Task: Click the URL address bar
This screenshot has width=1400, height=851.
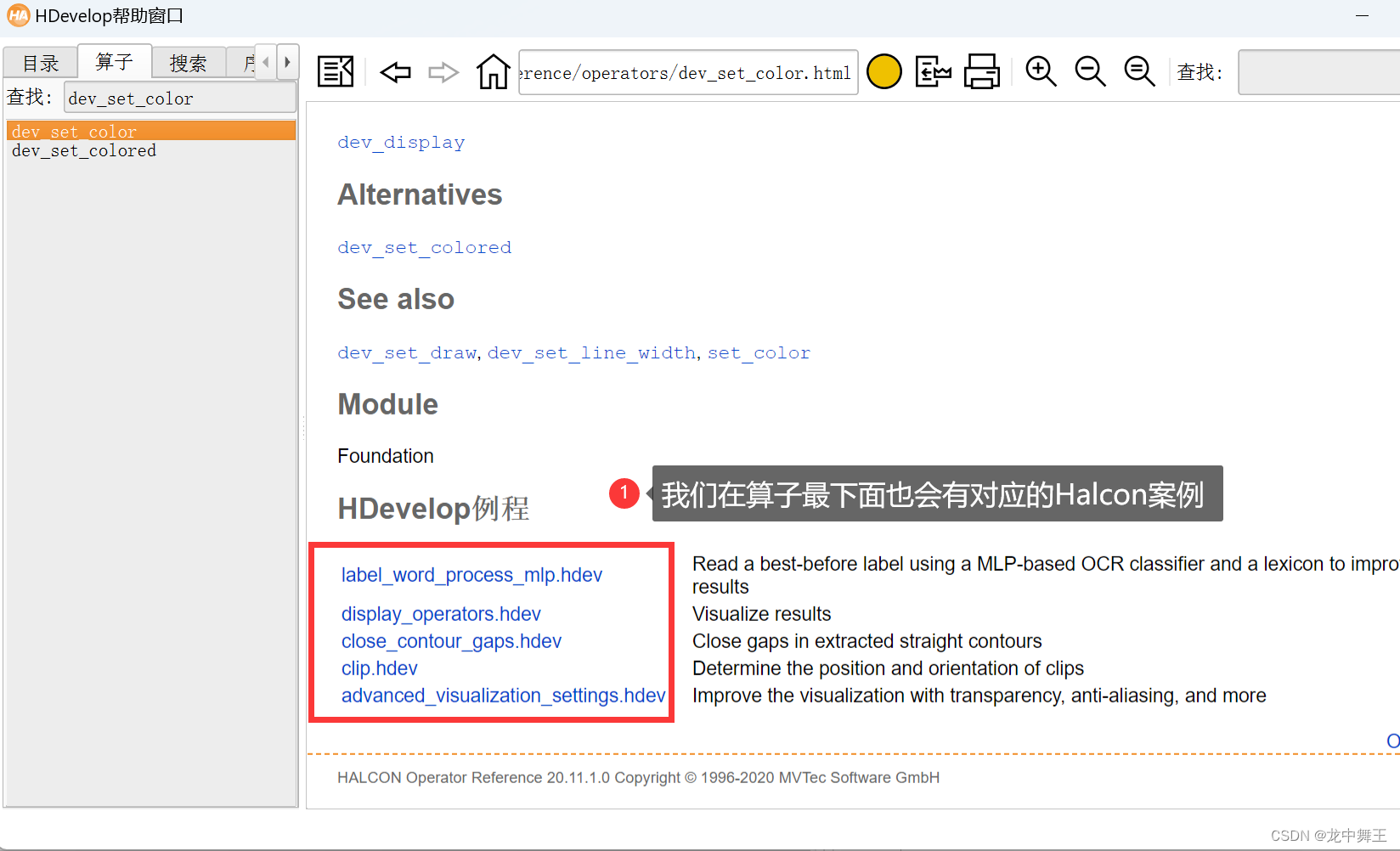Action: point(688,72)
